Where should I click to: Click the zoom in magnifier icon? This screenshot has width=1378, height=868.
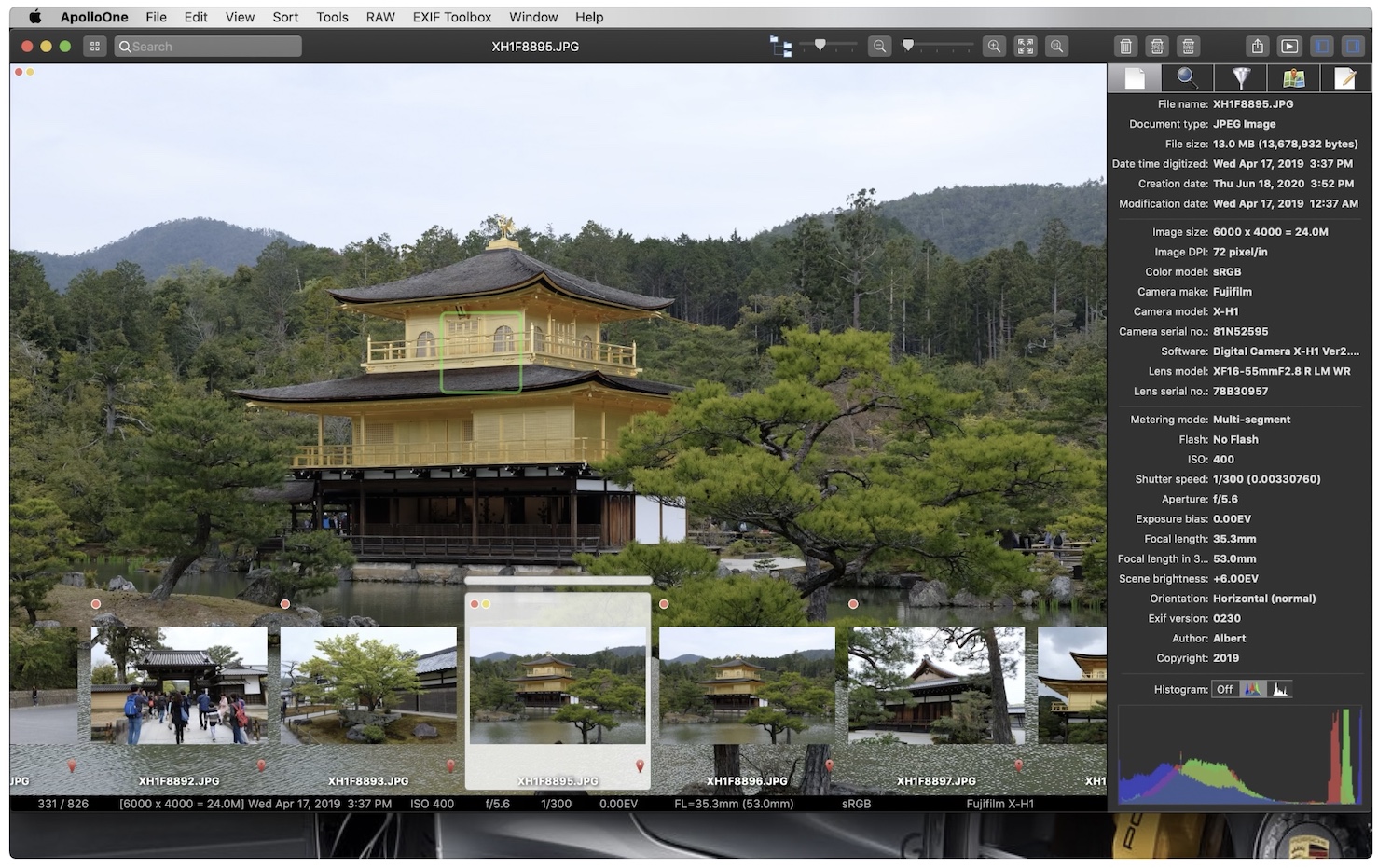pyautogui.click(x=995, y=47)
